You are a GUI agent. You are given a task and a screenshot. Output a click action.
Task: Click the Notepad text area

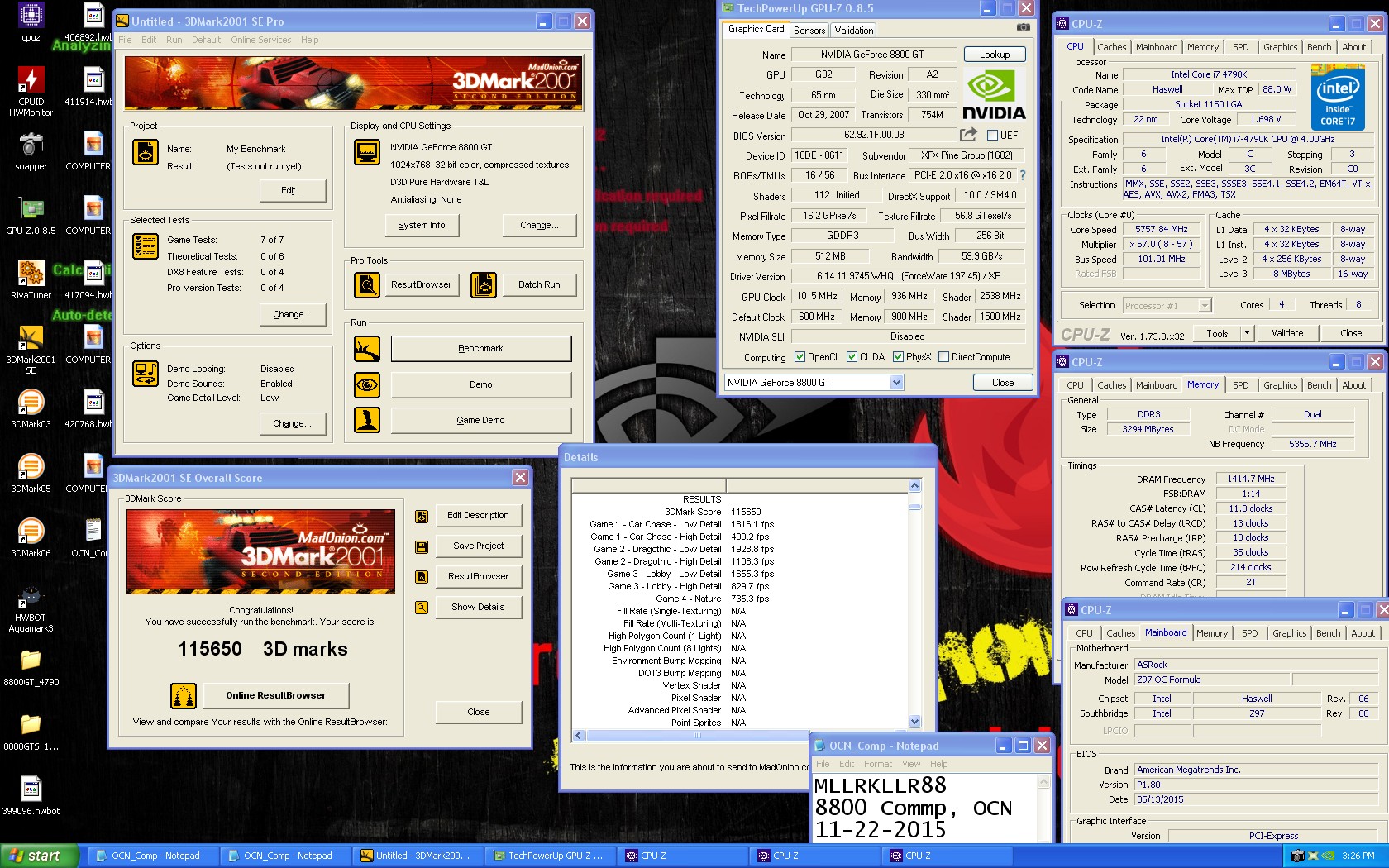pos(924,807)
